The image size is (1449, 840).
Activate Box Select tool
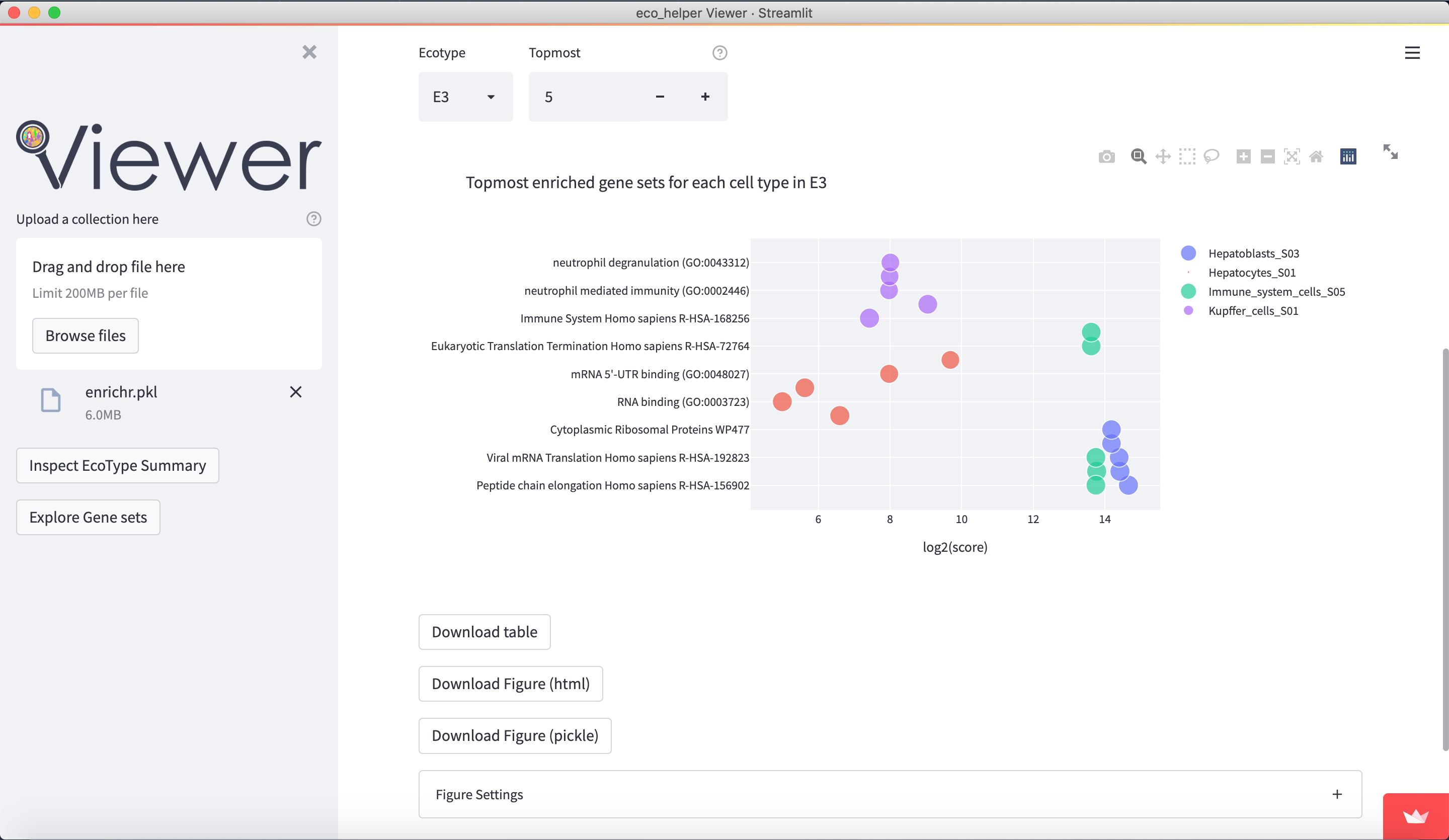(1187, 156)
